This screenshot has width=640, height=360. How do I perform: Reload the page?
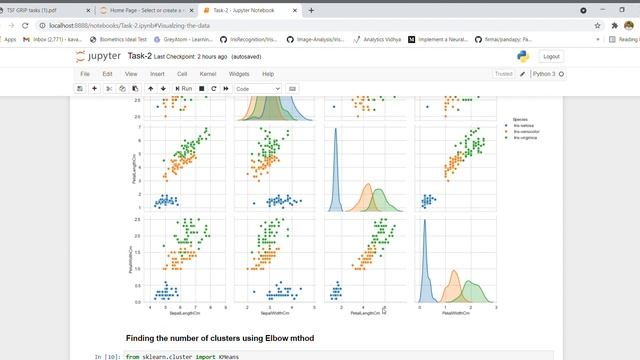tap(25, 25)
